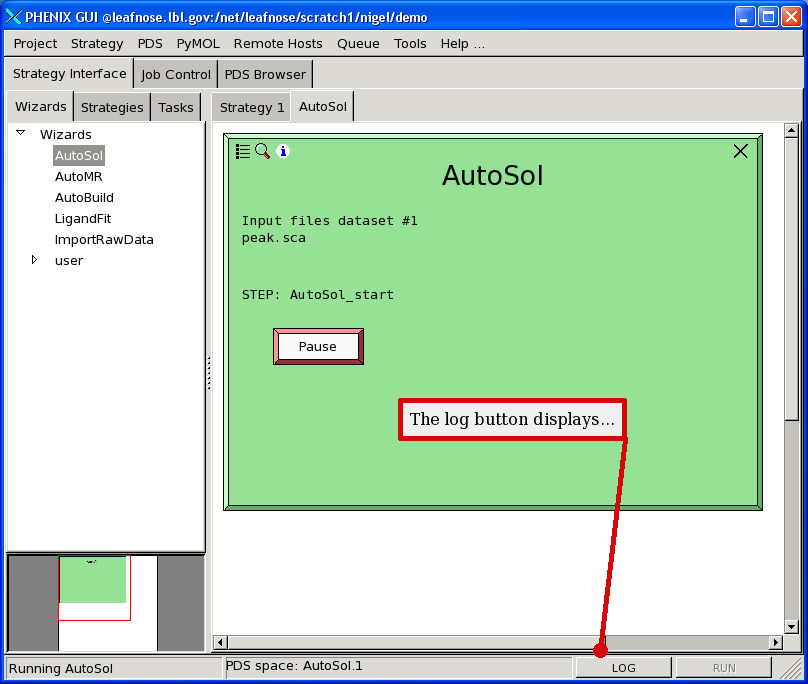The width and height of the screenshot is (808, 684).
Task: Click the magnifying glass icon in AutoSol panel
Action: [262, 151]
